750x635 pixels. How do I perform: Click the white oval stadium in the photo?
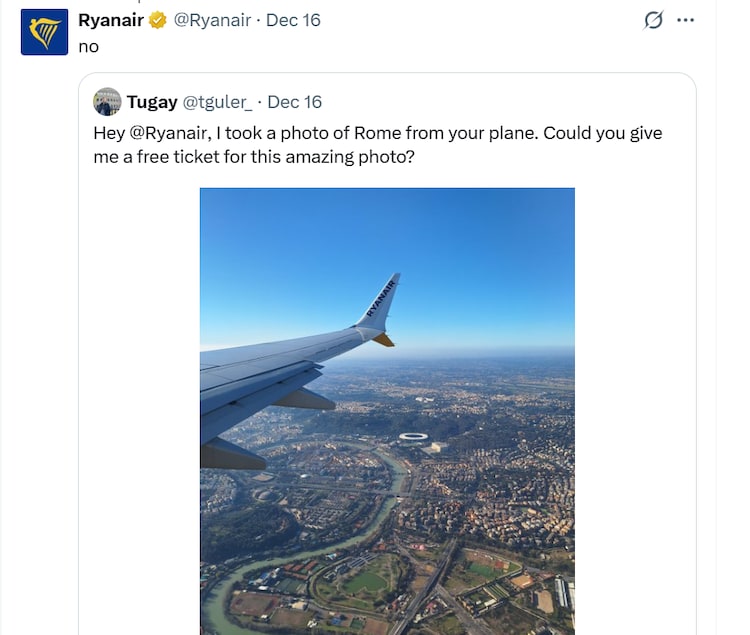413,437
